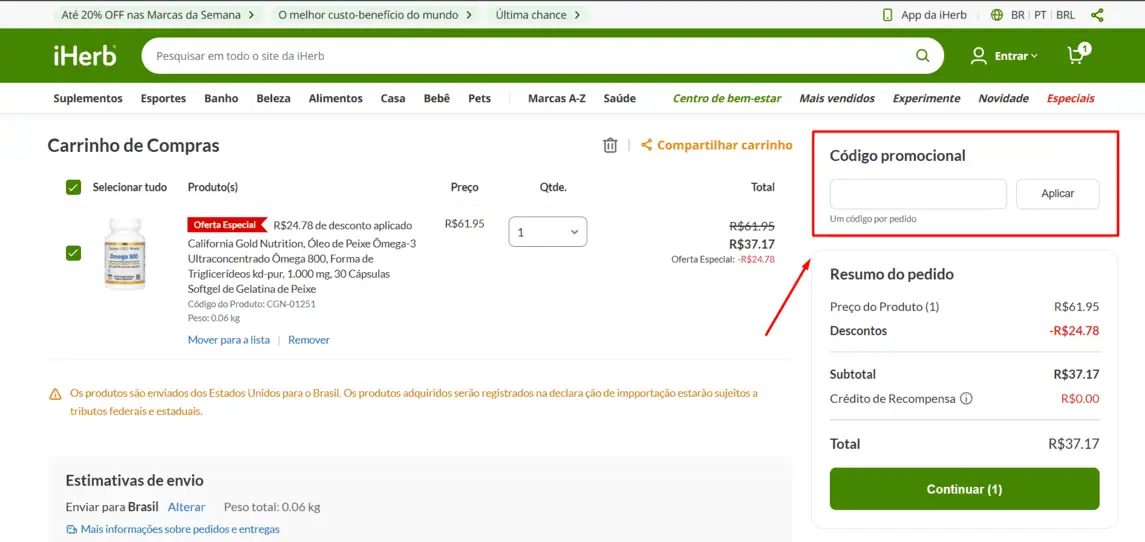
Task: Open the Suplementos menu
Action: tap(88, 99)
